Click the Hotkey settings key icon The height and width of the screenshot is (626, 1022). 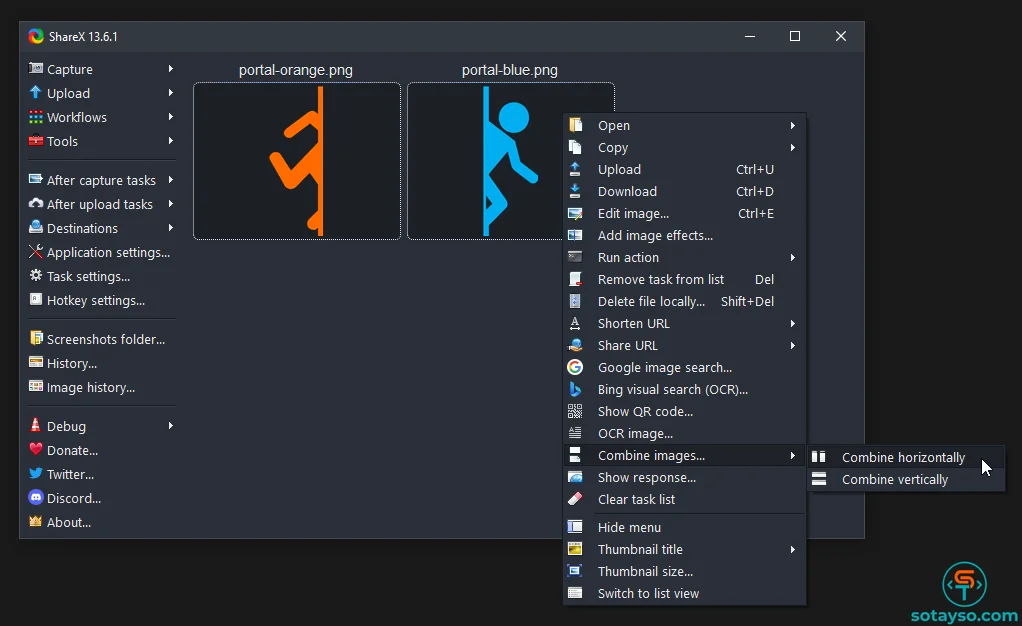point(36,300)
